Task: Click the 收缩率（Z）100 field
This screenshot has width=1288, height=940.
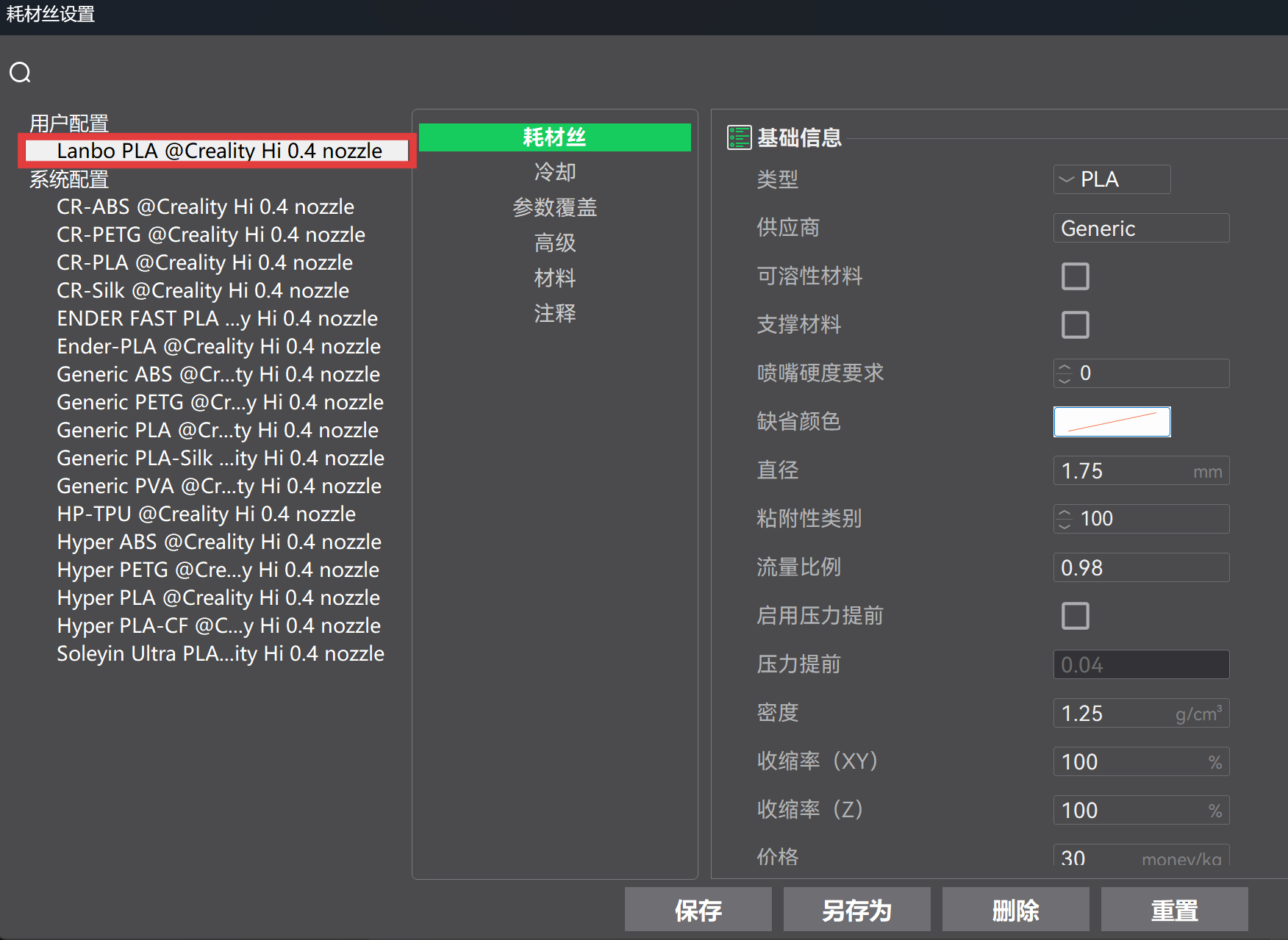Action: coord(1141,810)
